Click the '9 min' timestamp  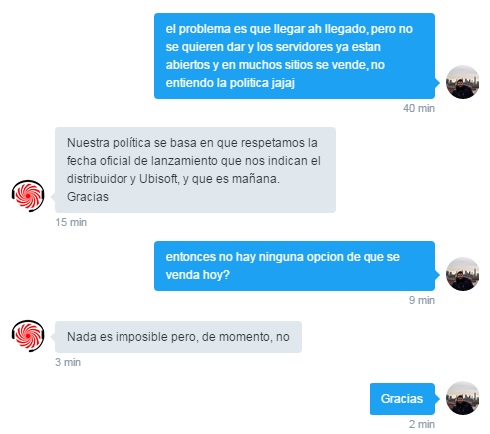pos(422,300)
